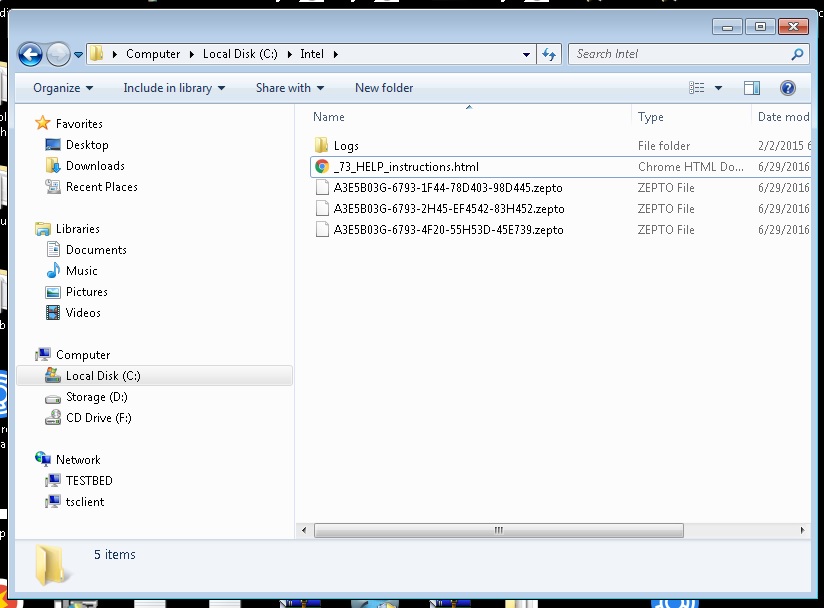Select CD Drive (F:) in navigation pane

click(x=98, y=418)
